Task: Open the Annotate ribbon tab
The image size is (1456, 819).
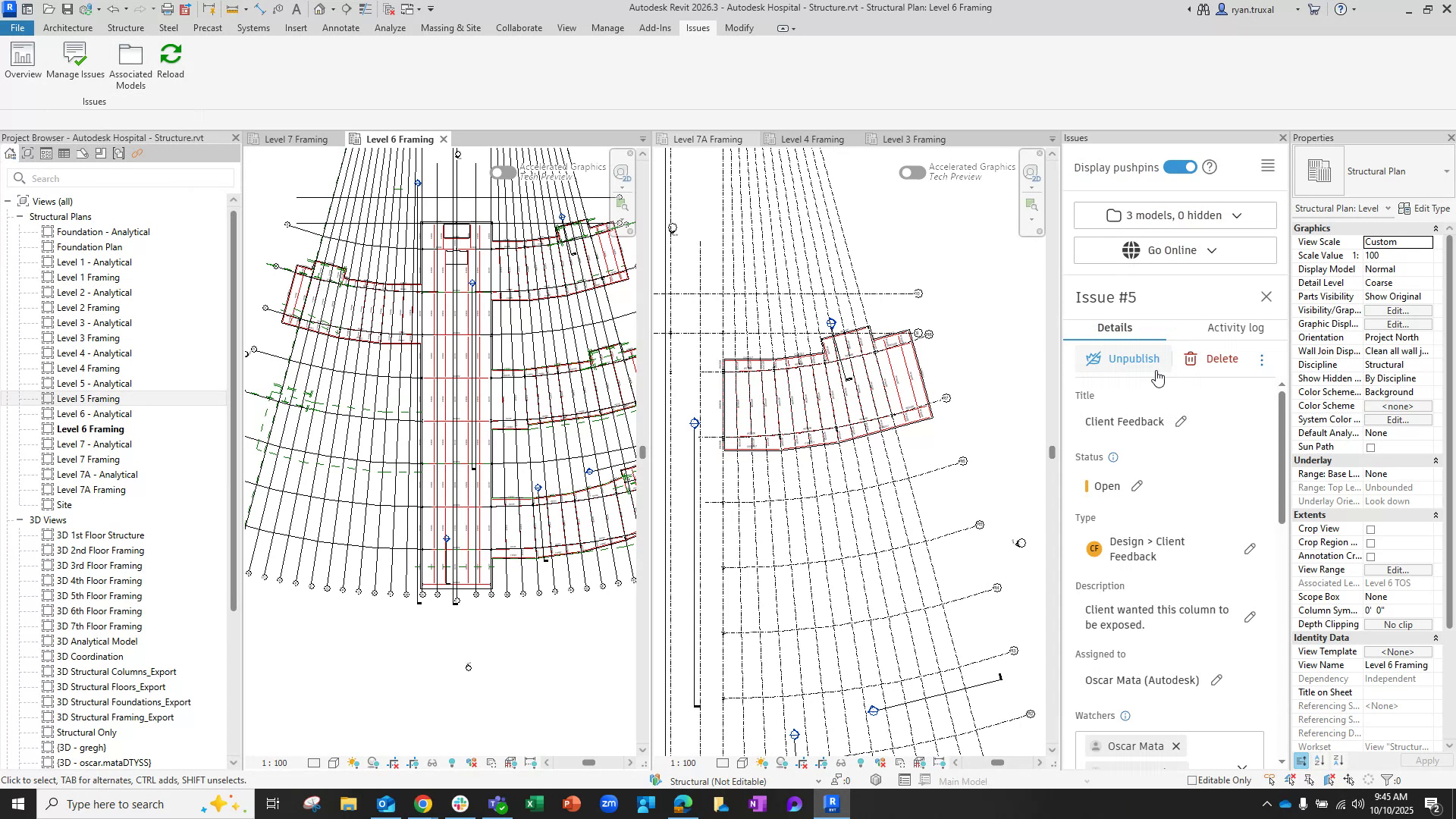Action: (x=340, y=28)
